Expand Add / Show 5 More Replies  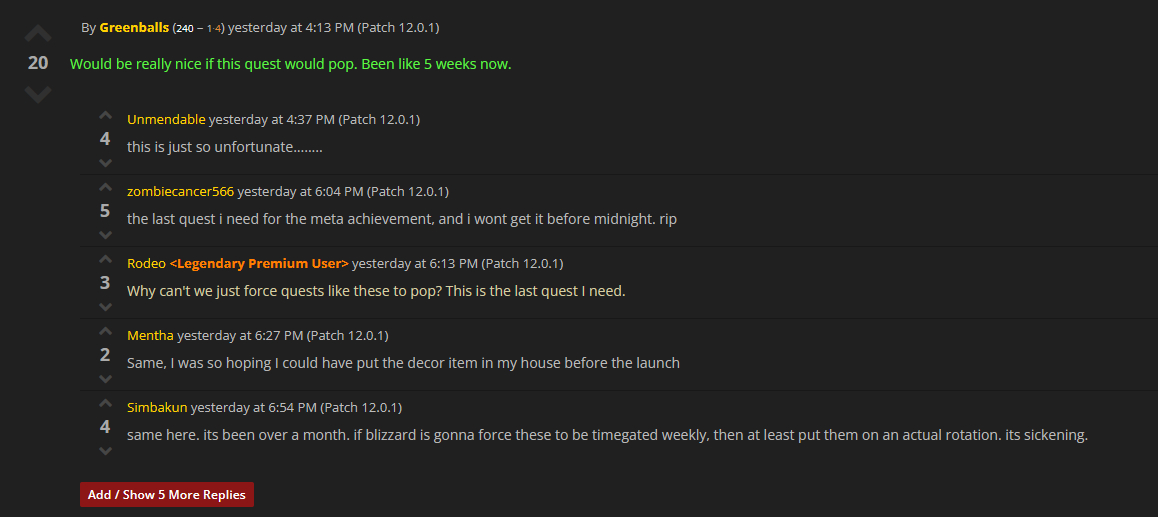[167, 495]
